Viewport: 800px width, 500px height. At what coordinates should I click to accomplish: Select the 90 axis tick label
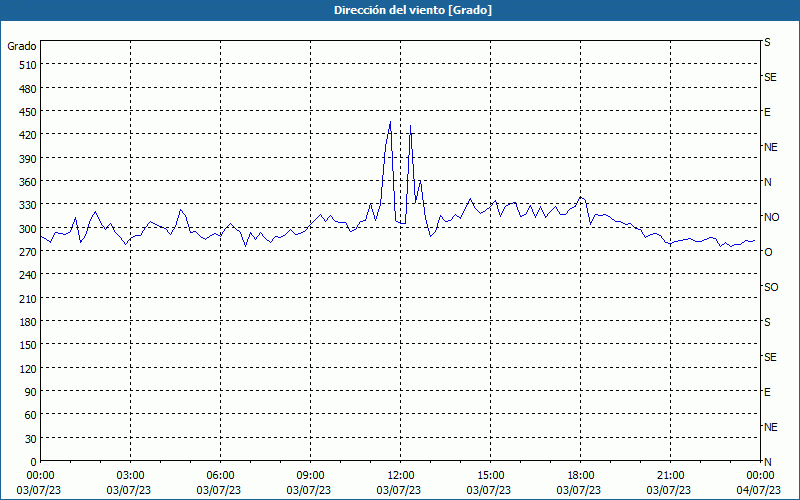[x=31, y=392]
